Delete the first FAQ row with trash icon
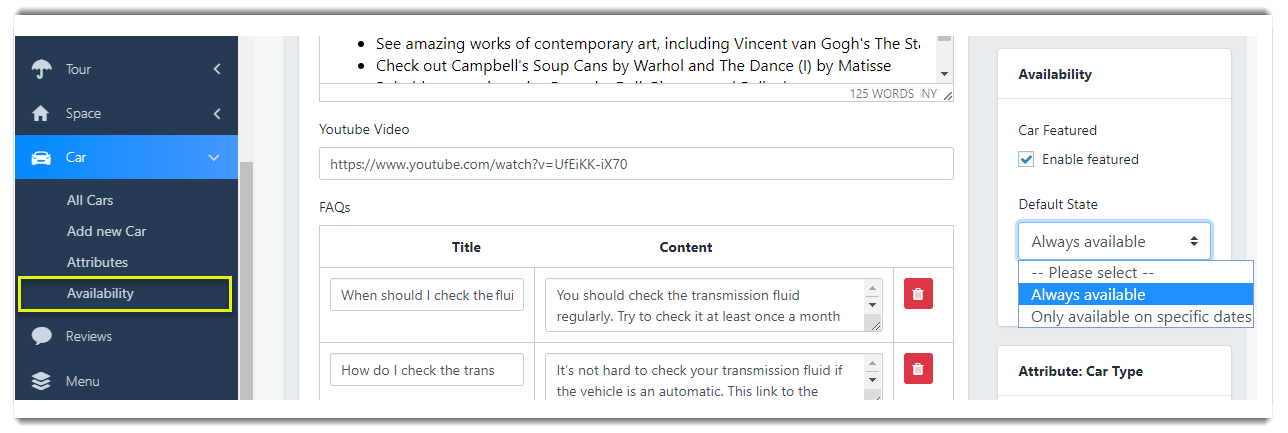This screenshot has width=1288, height=433. [918, 294]
